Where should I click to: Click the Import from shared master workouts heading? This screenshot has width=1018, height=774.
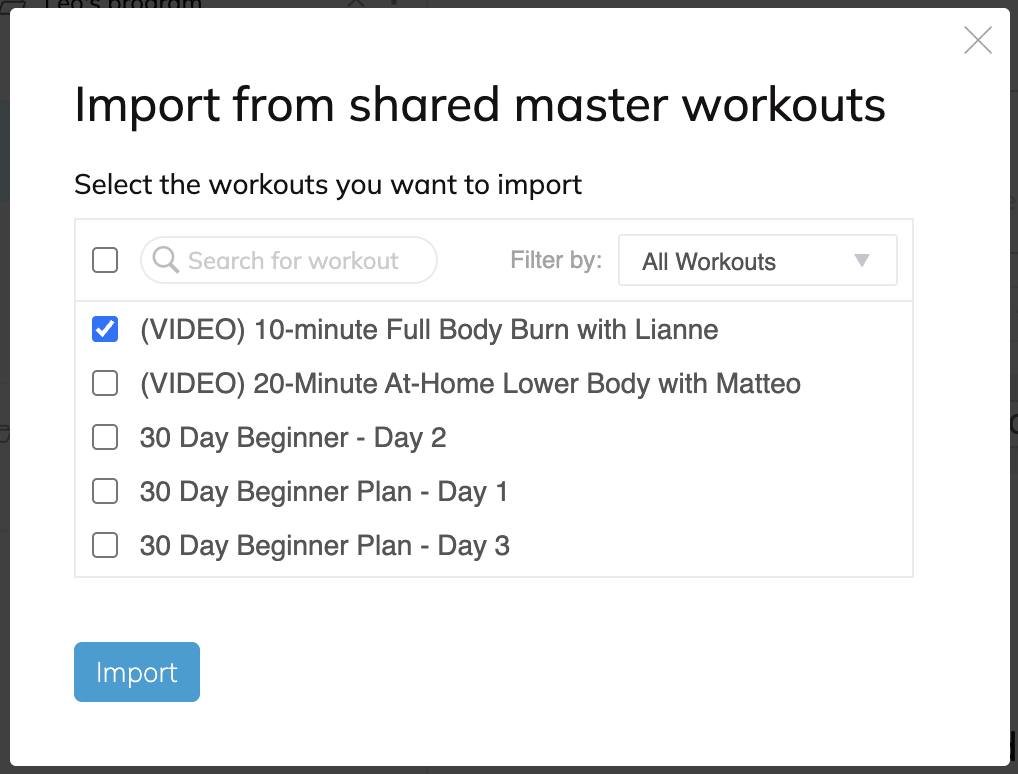[480, 104]
